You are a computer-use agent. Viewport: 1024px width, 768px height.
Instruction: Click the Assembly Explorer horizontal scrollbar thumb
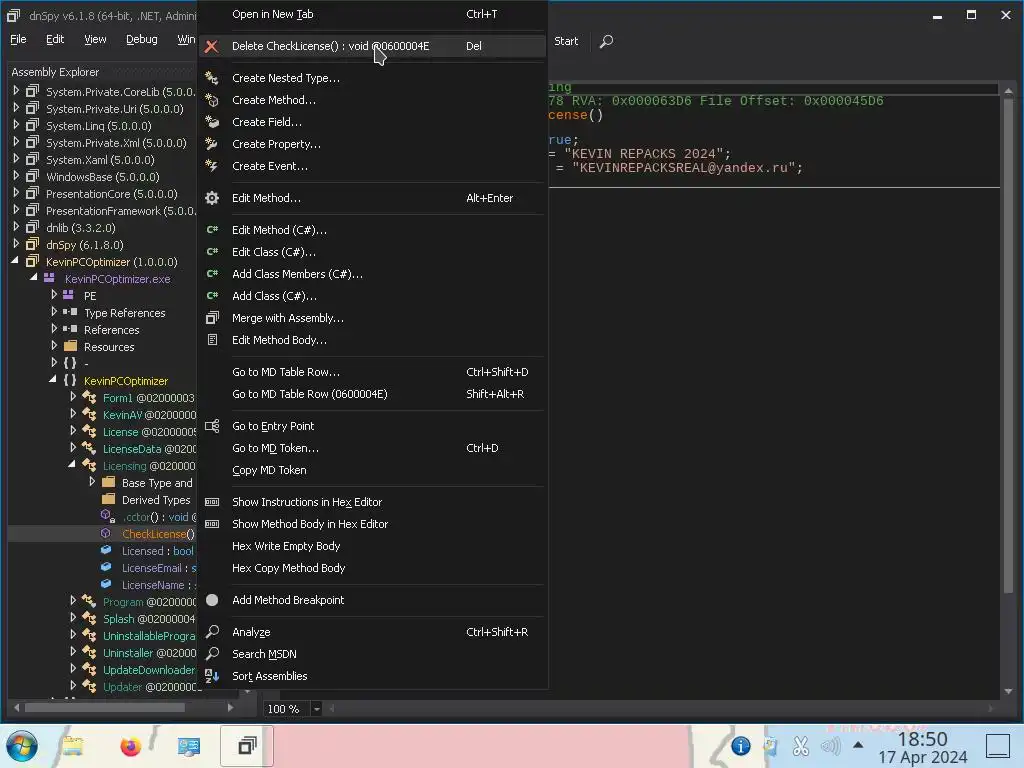tap(104, 707)
